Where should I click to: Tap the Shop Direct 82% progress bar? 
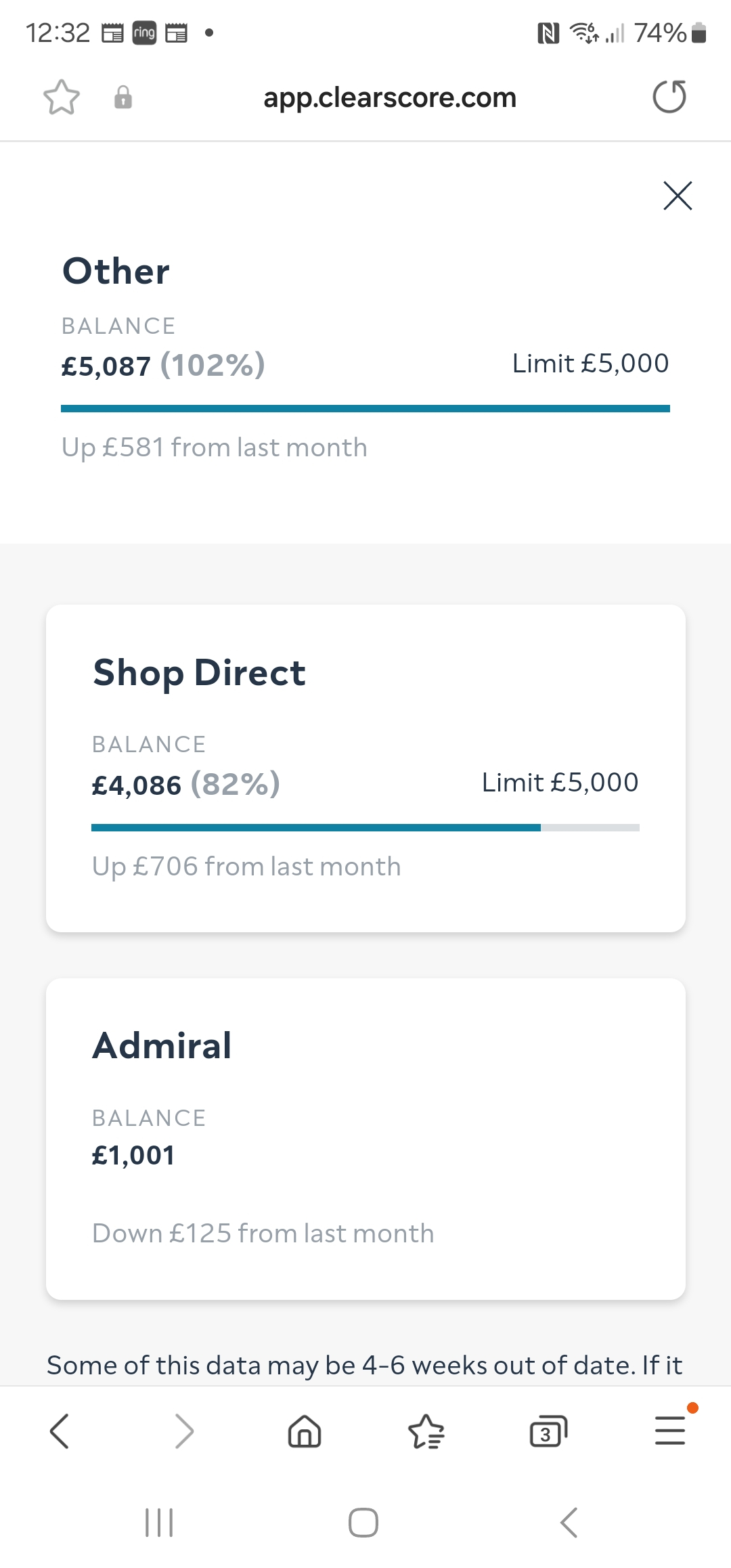point(365,827)
